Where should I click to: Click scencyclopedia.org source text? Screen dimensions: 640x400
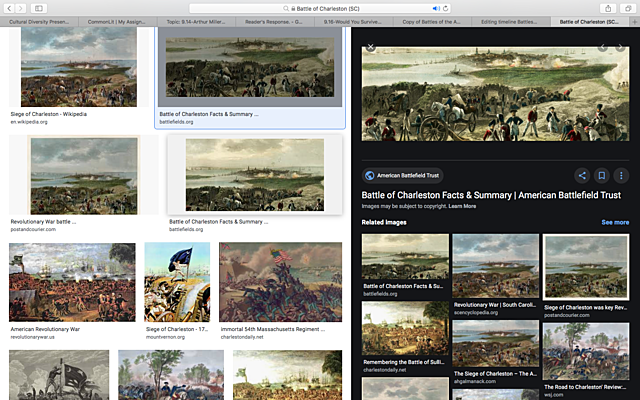(x=476, y=313)
